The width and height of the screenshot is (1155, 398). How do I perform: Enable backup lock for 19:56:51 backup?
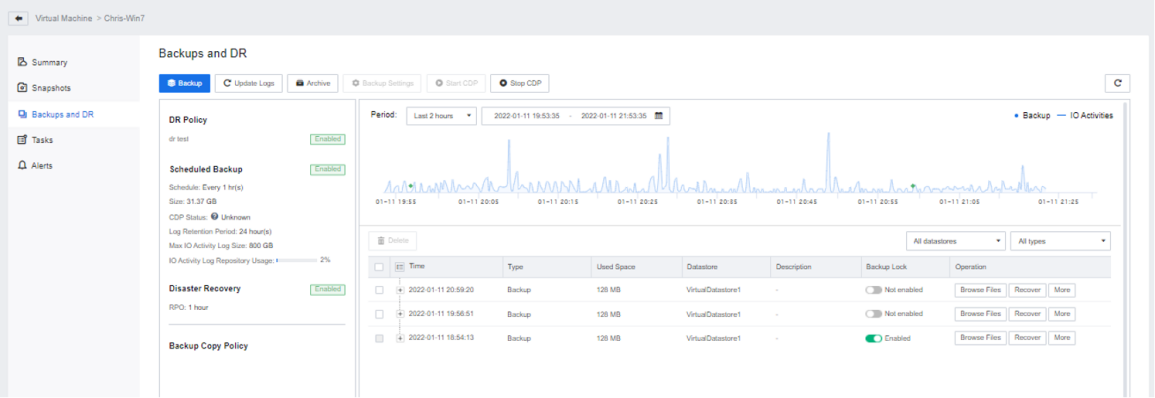[x=874, y=314]
